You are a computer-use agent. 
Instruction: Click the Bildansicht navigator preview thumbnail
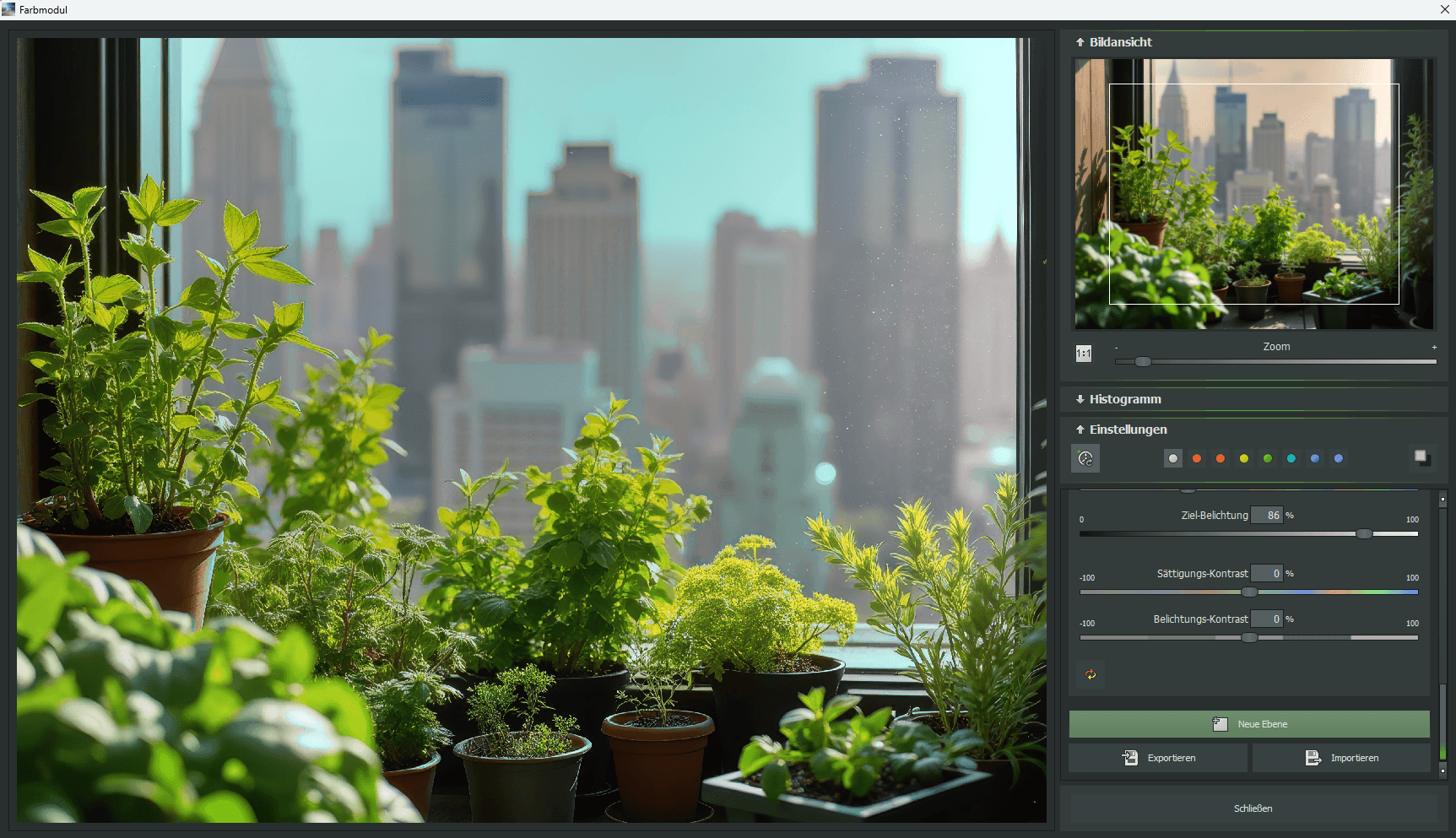[x=1253, y=193]
